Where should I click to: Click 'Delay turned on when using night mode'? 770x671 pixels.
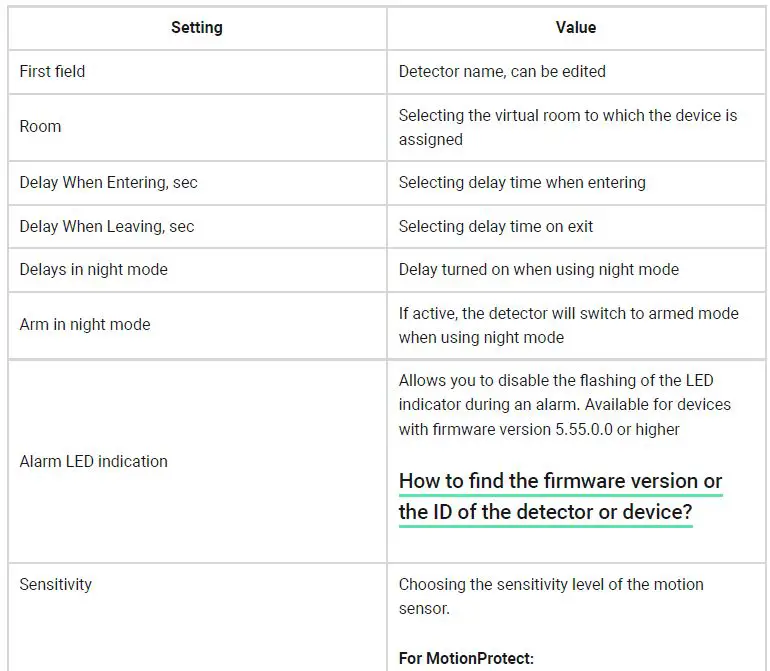pos(538,269)
